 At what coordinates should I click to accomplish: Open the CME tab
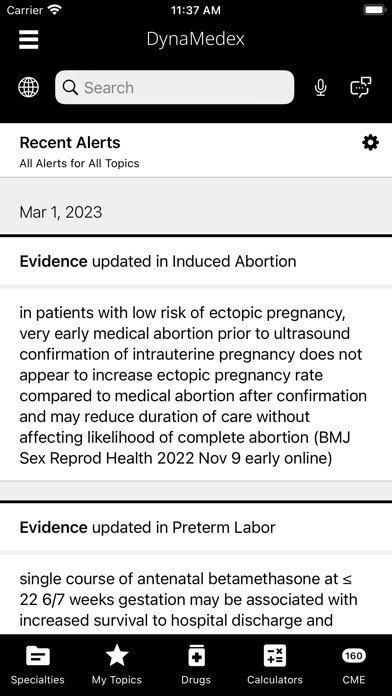click(x=354, y=664)
